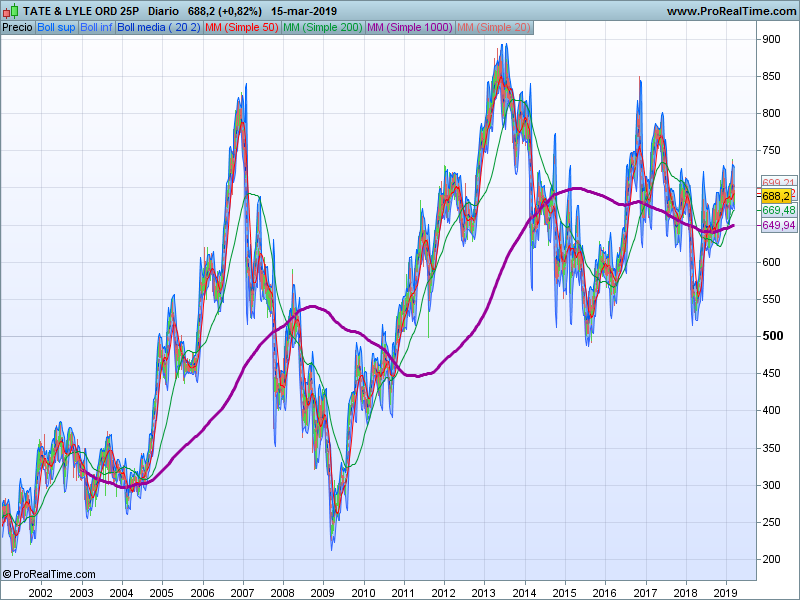
Task: Click the 2010 year label on the time axis
Action: pyautogui.click(x=363, y=593)
